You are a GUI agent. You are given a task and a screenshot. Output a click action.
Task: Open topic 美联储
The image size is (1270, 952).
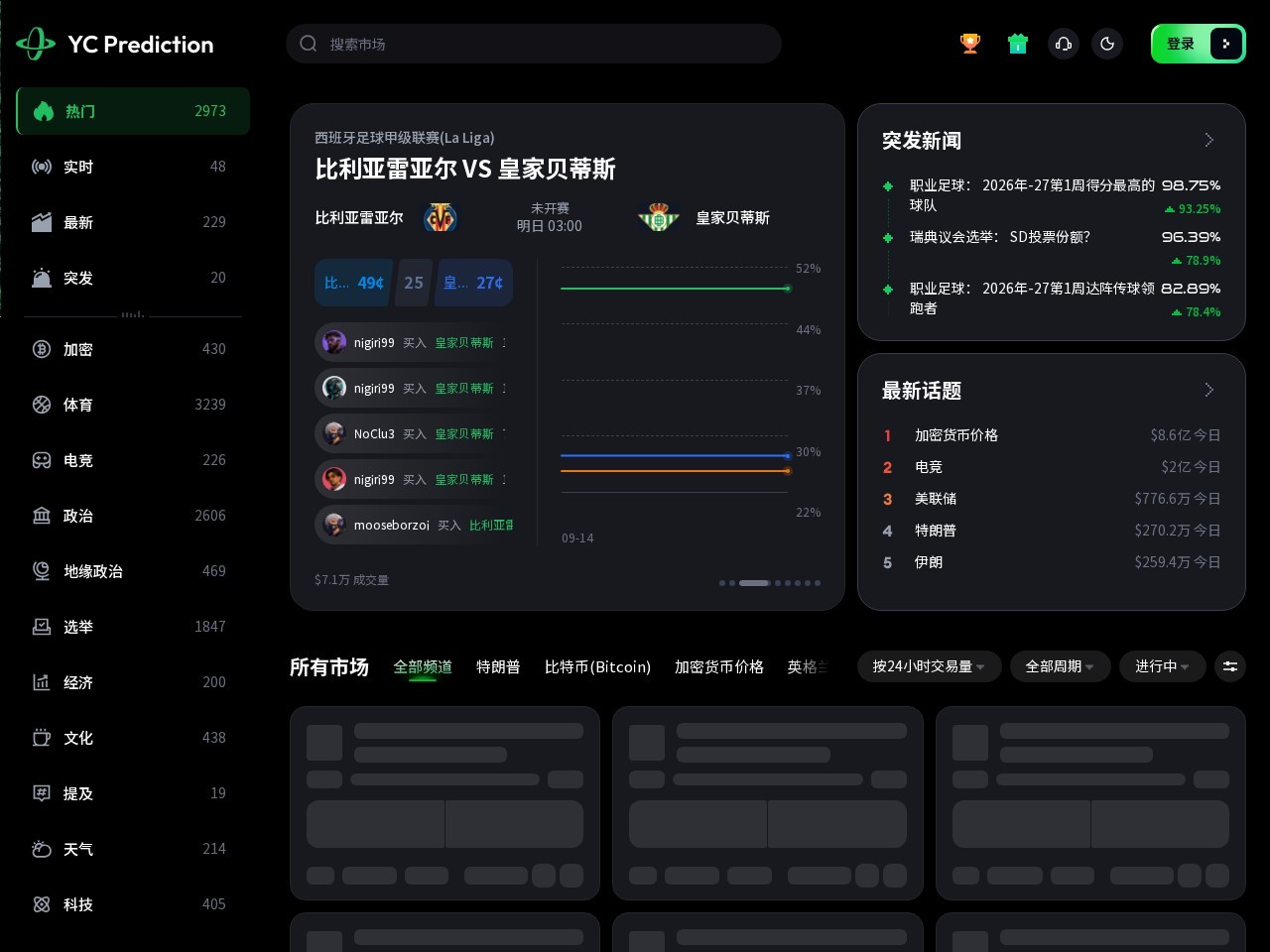pyautogui.click(x=1052, y=499)
